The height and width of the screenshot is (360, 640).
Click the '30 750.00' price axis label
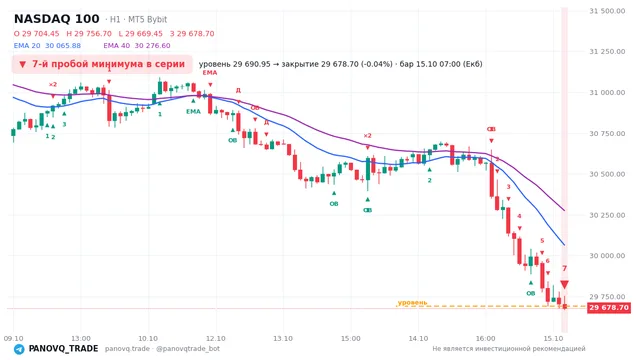[x=607, y=133]
